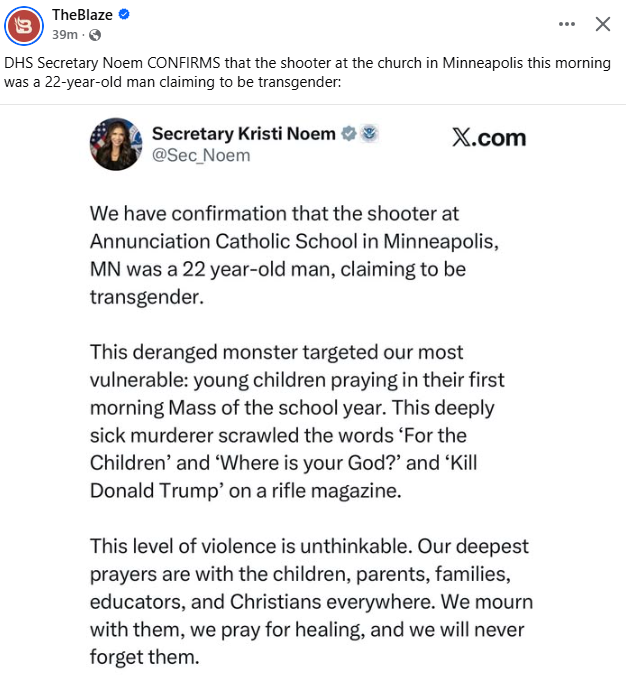The width and height of the screenshot is (626, 679).
Task: Click Kristi Noem's avatar in the tweet
Action: (115, 144)
